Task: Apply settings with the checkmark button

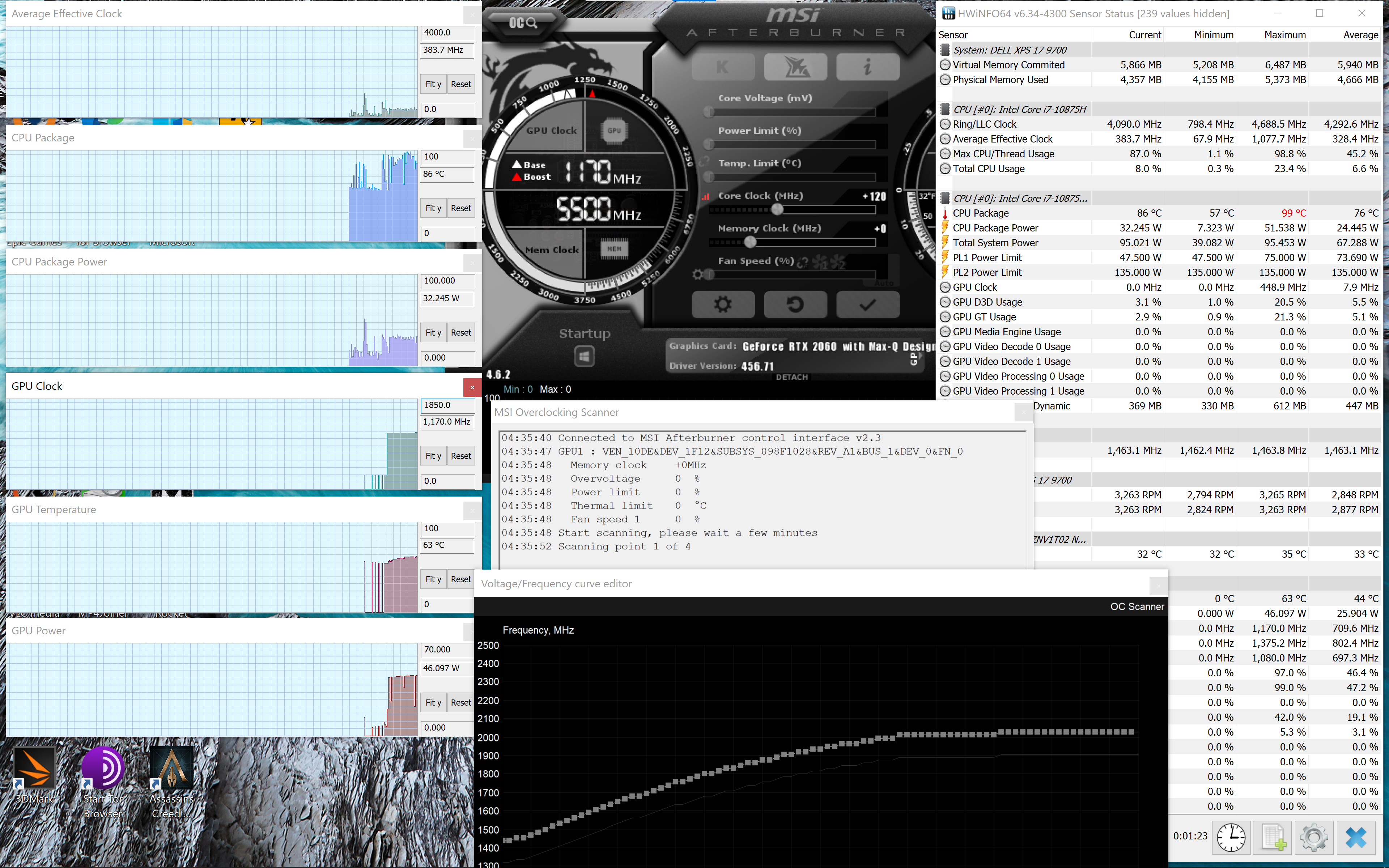Action: [867, 304]
